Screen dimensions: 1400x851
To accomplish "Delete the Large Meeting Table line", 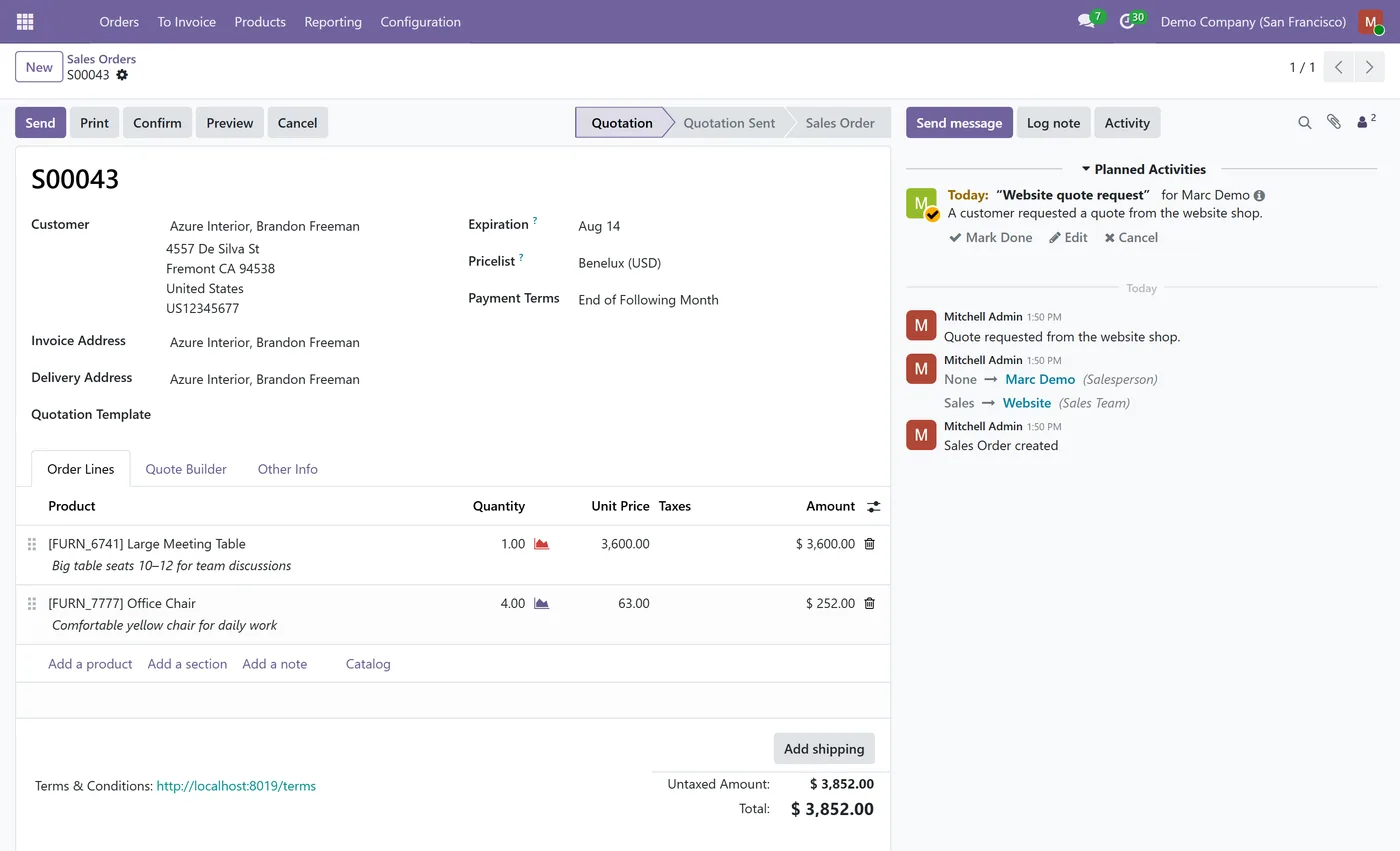I will pyautogui.click(x=869, y=544).
